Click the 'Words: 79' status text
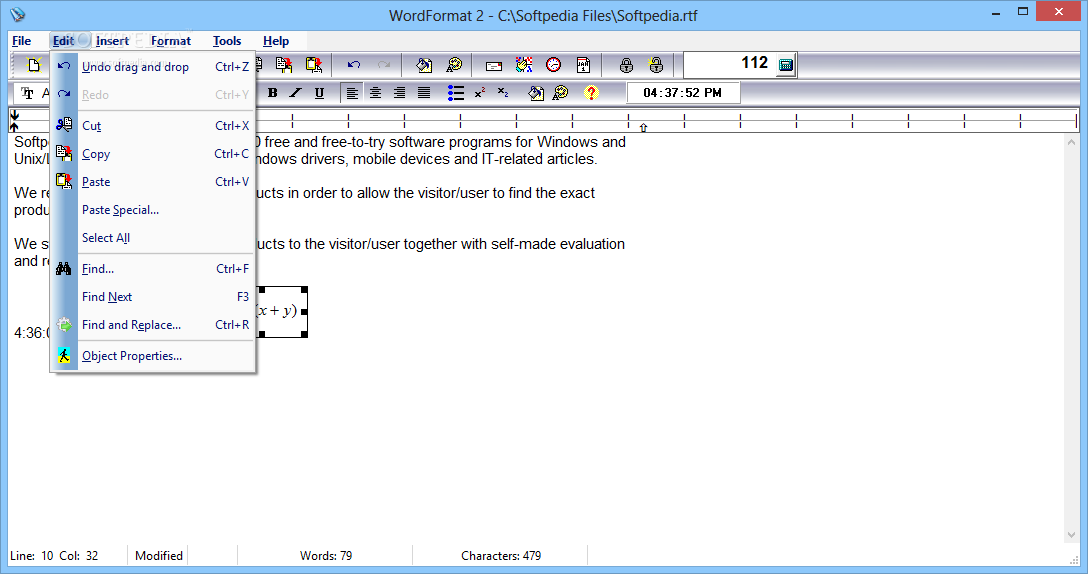 (x=325, y=556)
